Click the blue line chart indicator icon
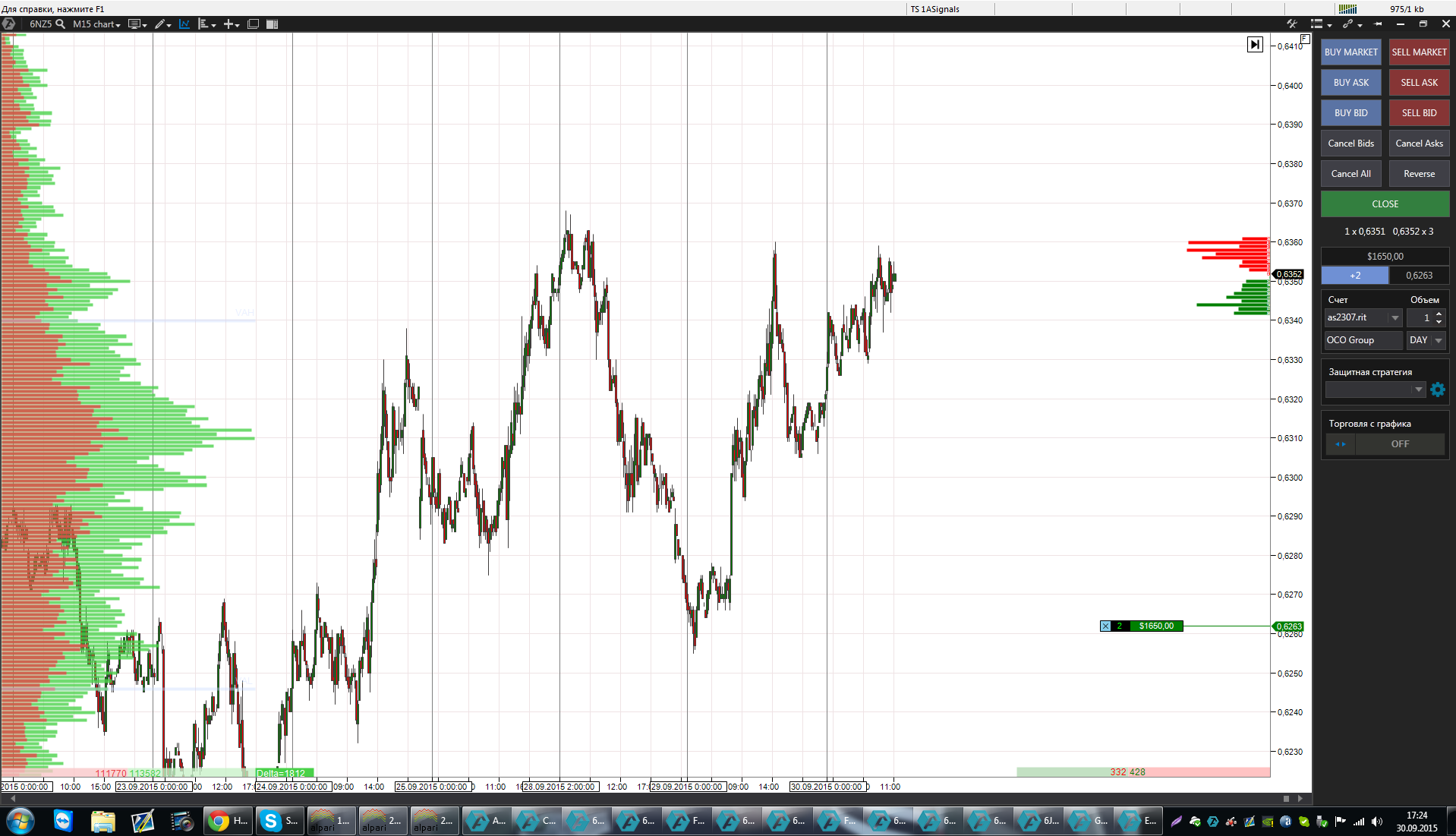This screenshot has width=1456, height=836. pyautogui.click(x=184, y=24)
